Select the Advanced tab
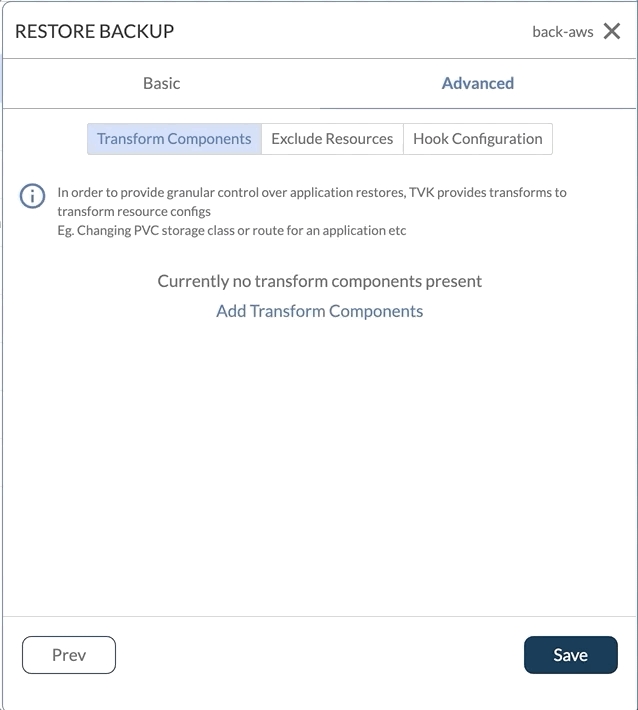This screenshot has height=710, width=638. (477, 83)
